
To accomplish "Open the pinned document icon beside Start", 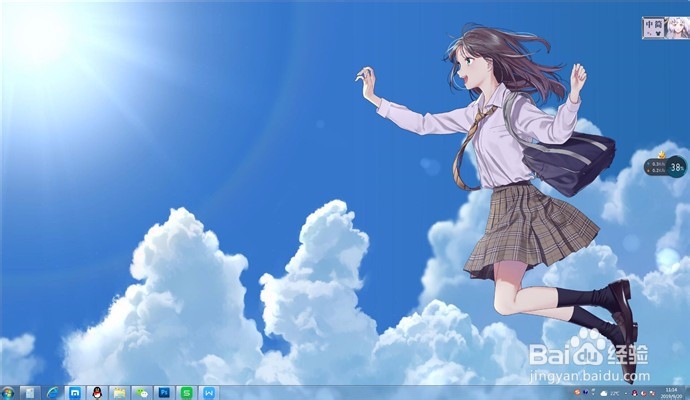I will pos(29,393).
